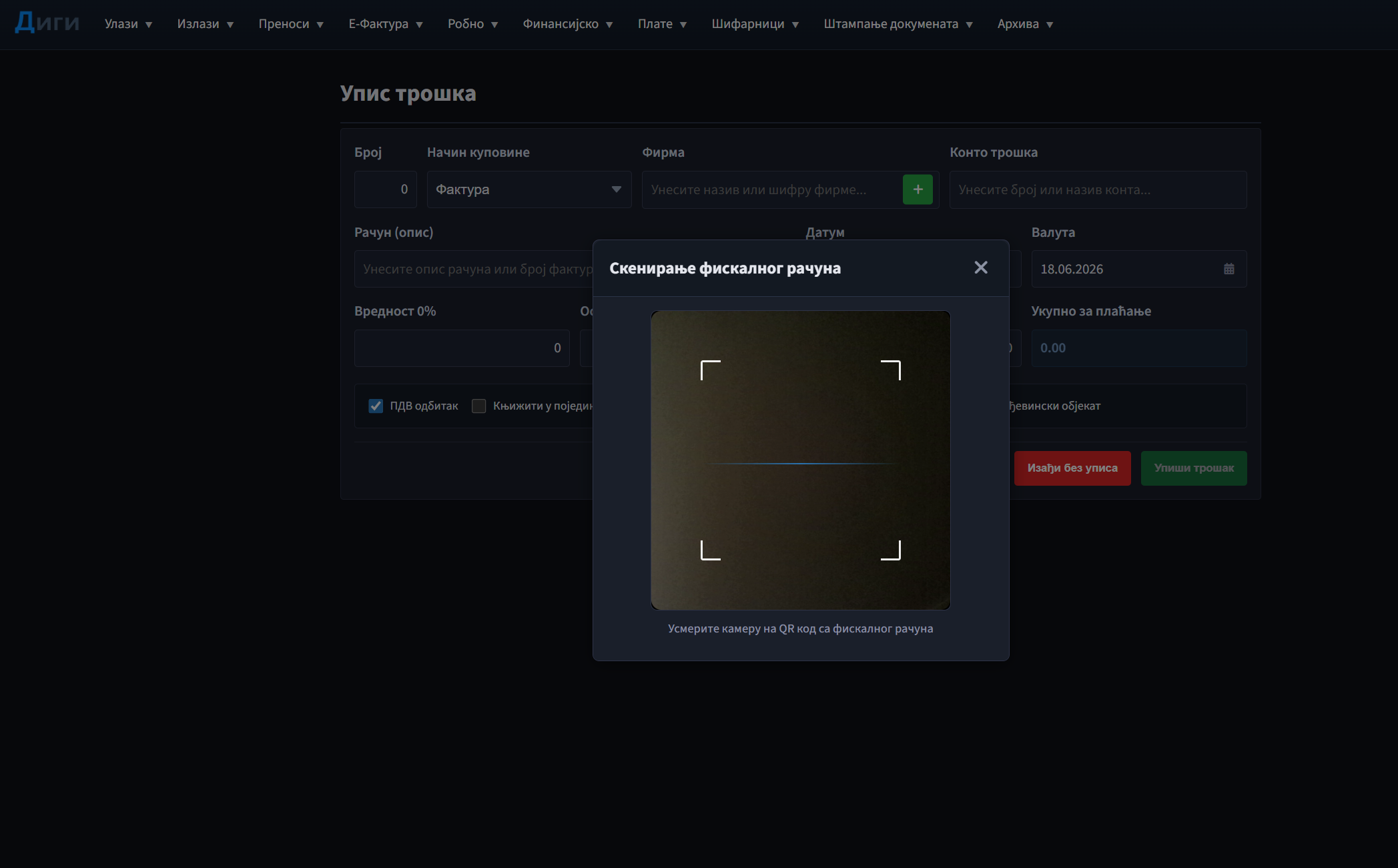Click the Изађи без уписа button

(1072, 468)
